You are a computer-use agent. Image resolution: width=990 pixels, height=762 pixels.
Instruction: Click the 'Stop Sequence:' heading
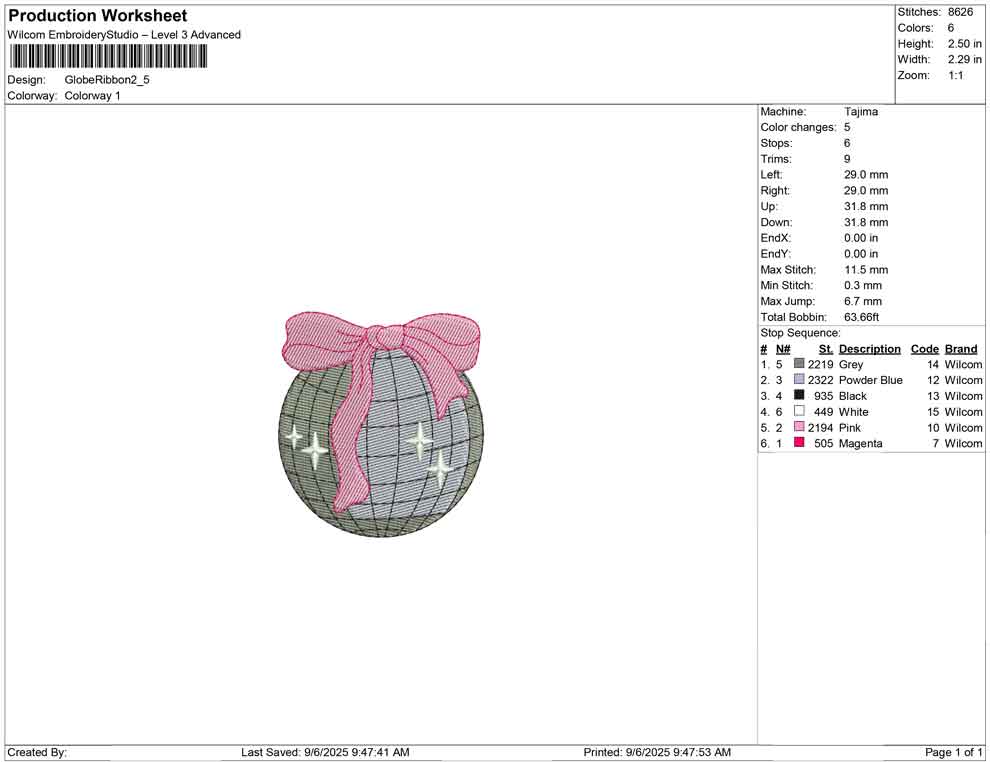coord(800,333)
